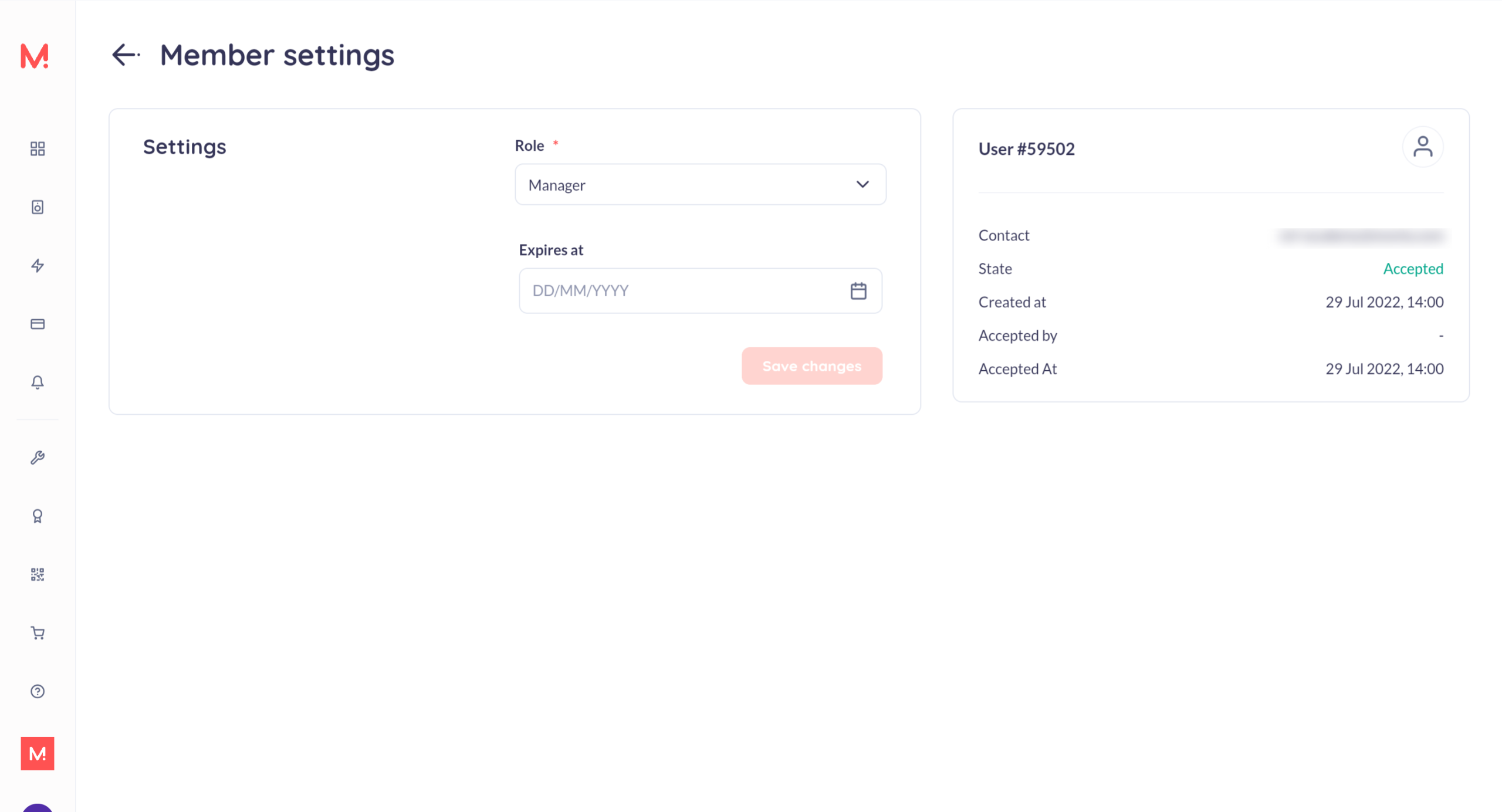Open the wrench tools sidebar icon
The image size is (1502, 812).
[x=38, y=458]
